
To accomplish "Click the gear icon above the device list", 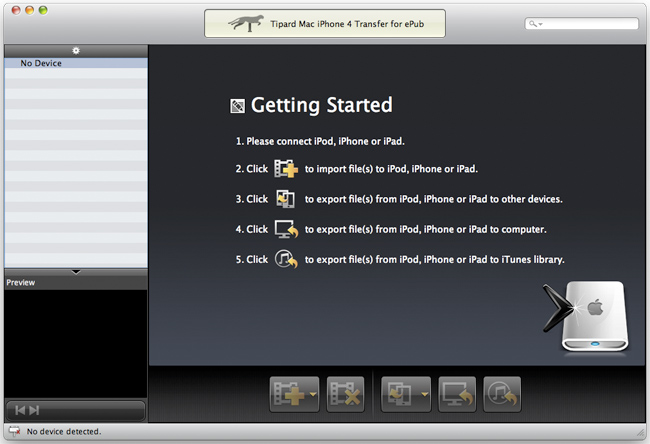I will tap(76, 51).
